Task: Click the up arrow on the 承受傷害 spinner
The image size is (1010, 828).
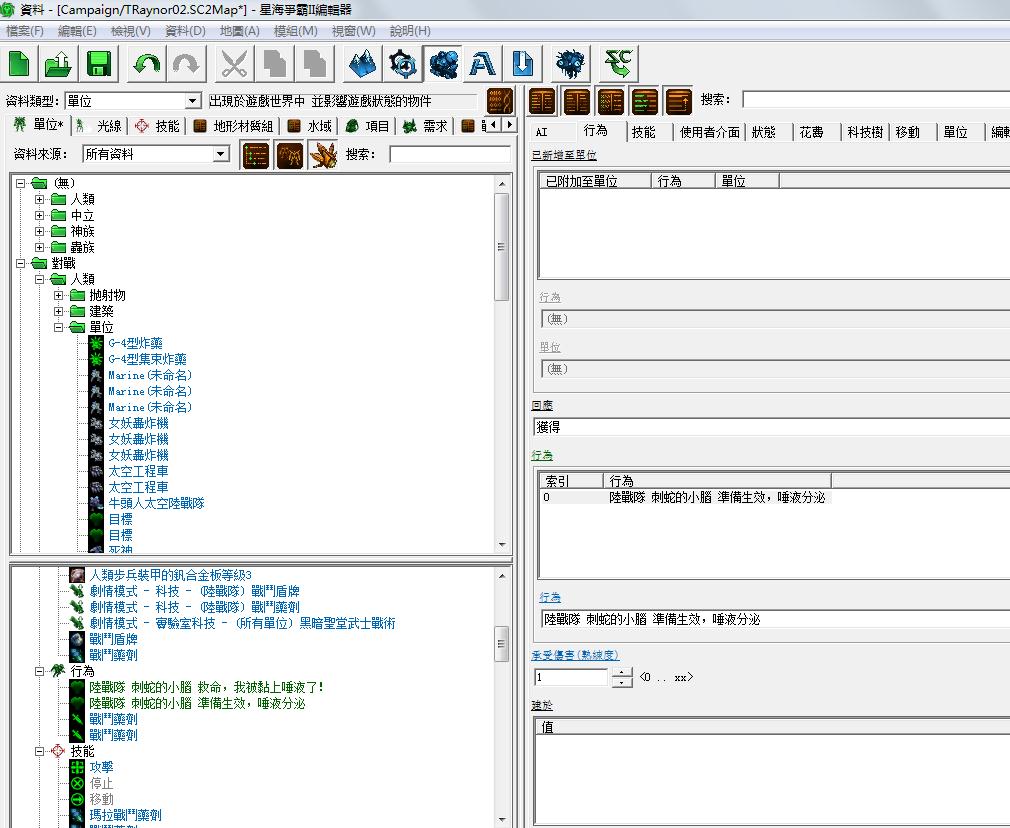Action: click(x=622, y=672)
